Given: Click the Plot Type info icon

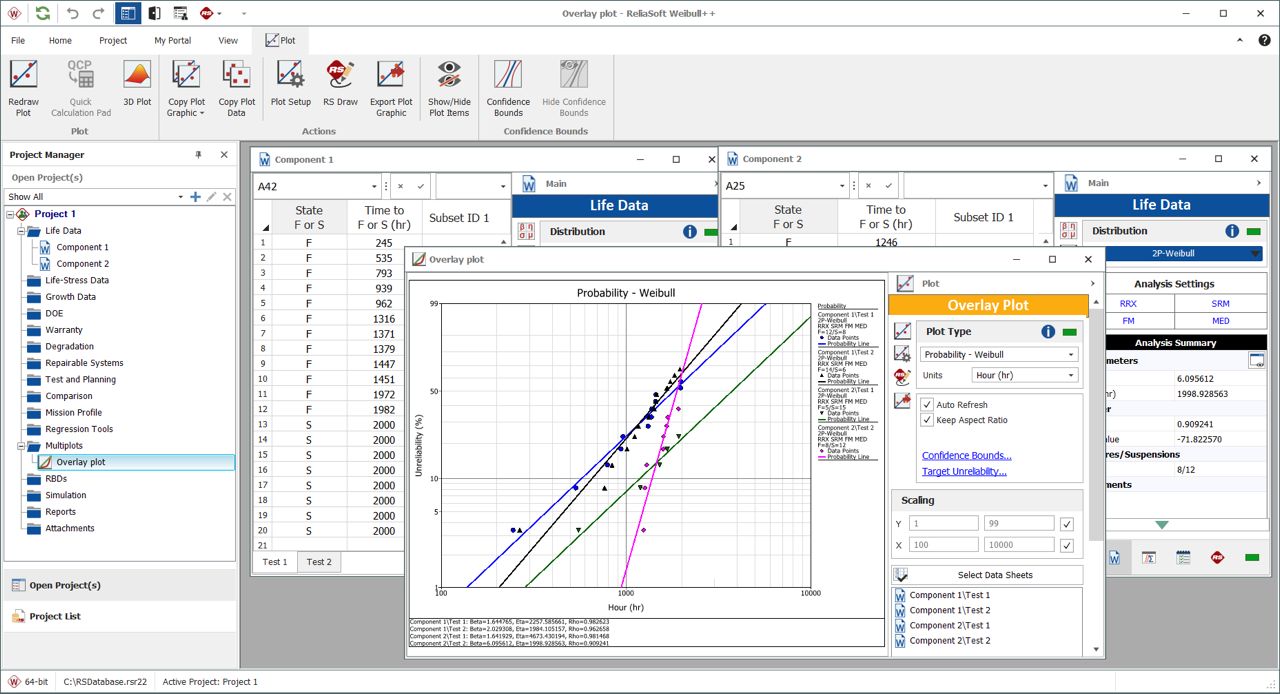Looking at the screenshot, I should click(1048, 332).
